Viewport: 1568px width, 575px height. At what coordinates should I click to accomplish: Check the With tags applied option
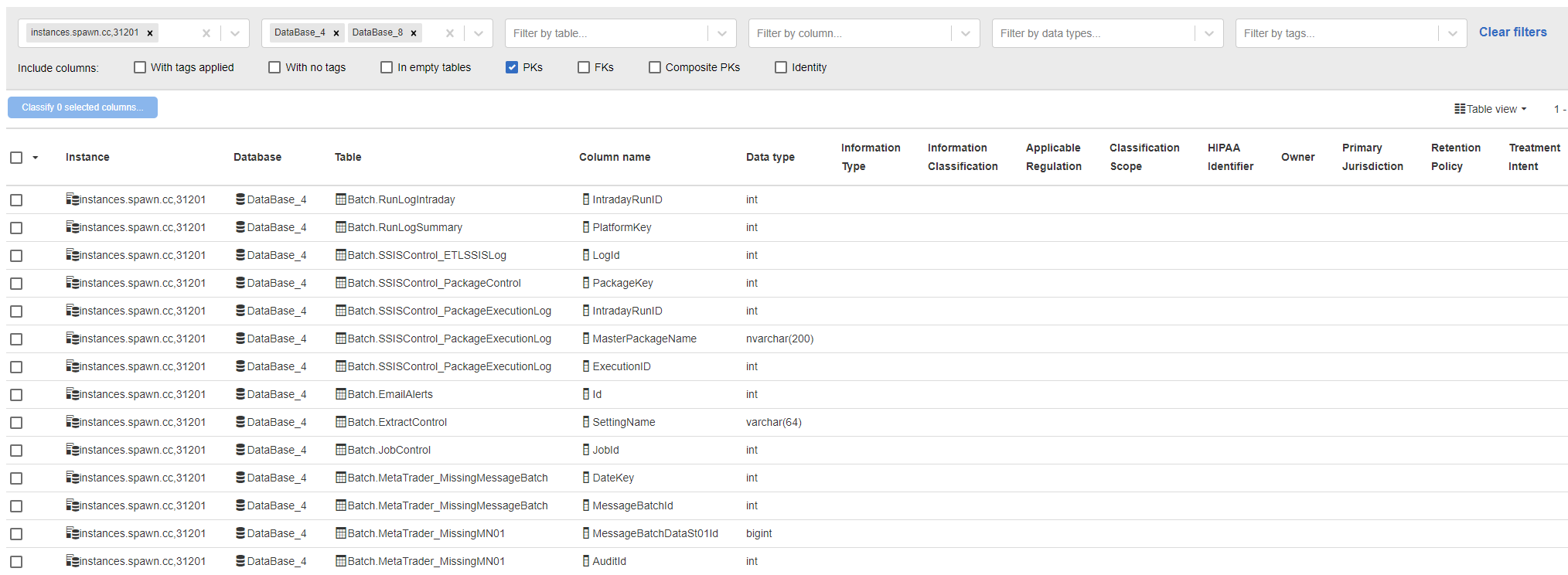140,67
